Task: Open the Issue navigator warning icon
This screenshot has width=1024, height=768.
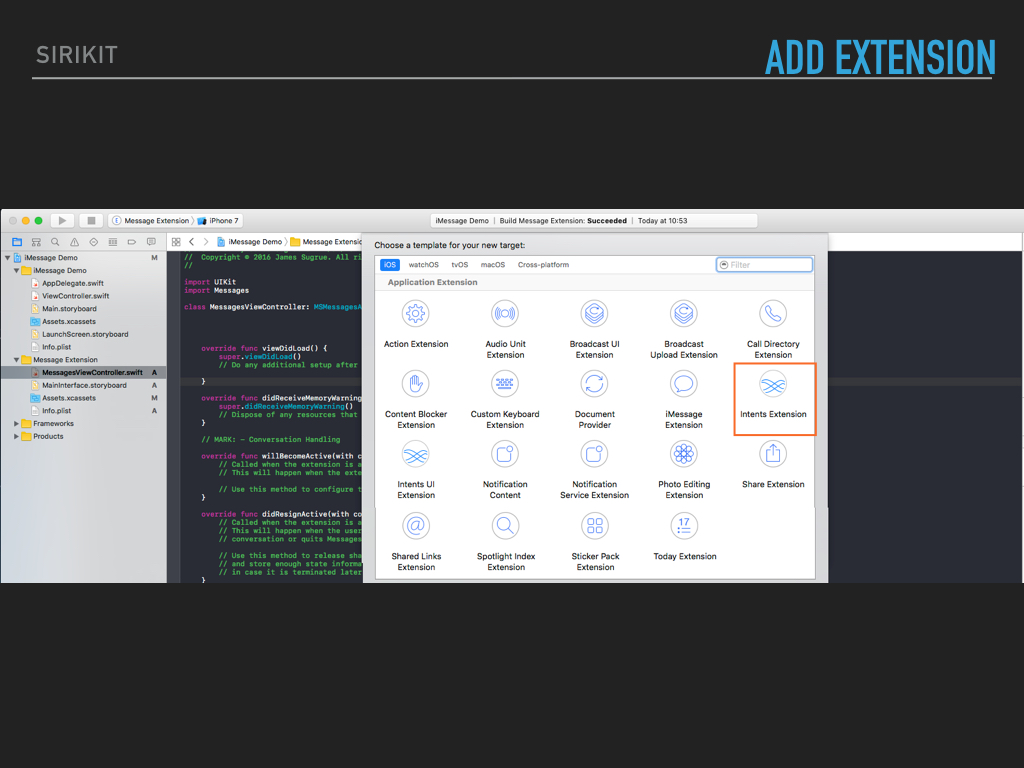Action: click(x=74, y=242)
